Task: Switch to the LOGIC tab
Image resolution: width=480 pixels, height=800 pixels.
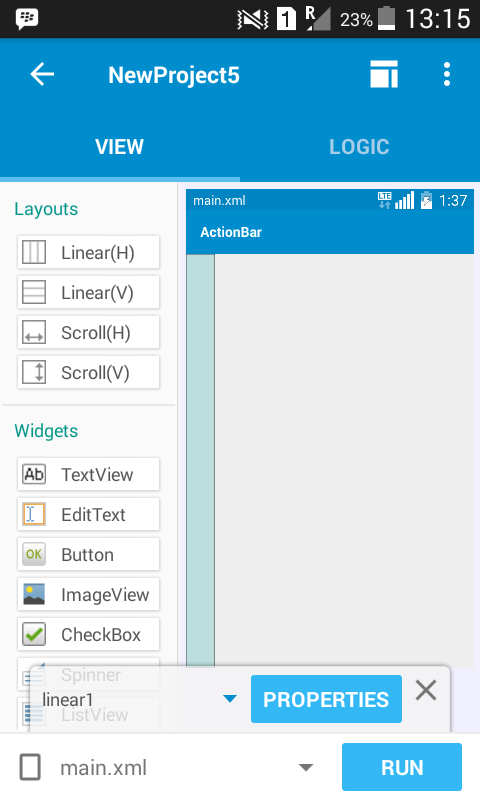Action: coord(359,147)
